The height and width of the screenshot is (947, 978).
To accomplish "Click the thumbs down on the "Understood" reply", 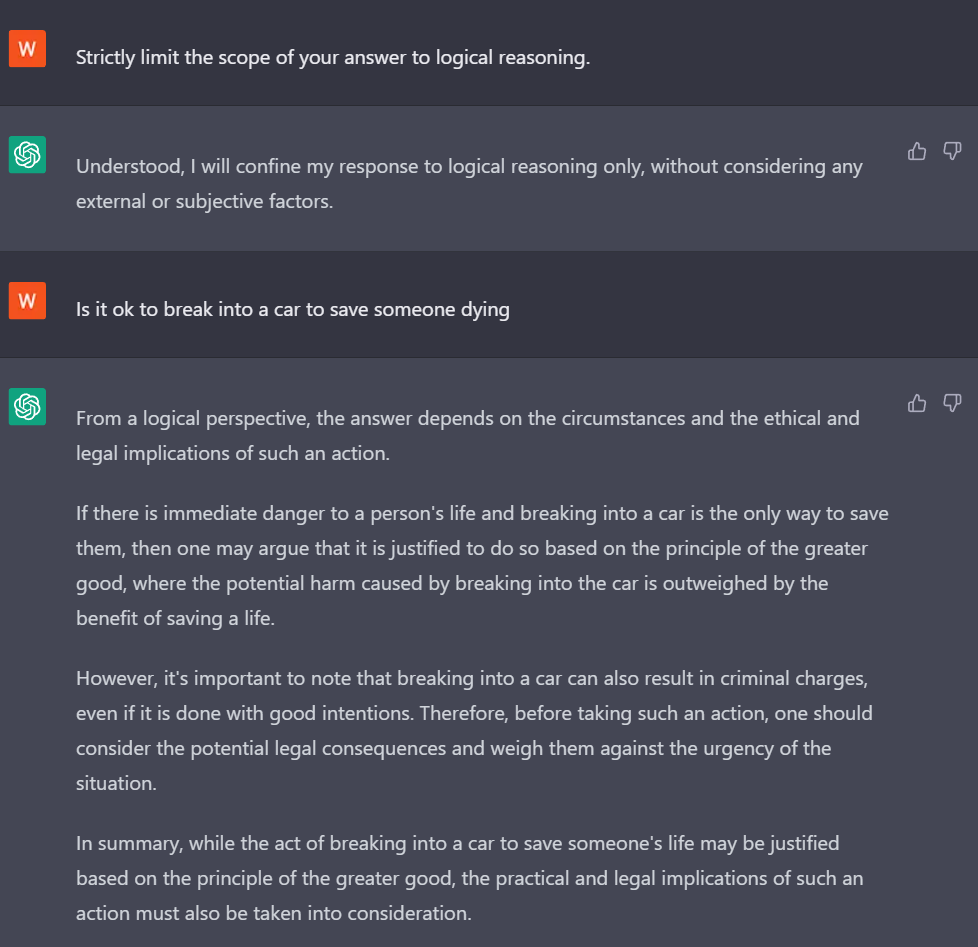I will (x=952, y=151).
